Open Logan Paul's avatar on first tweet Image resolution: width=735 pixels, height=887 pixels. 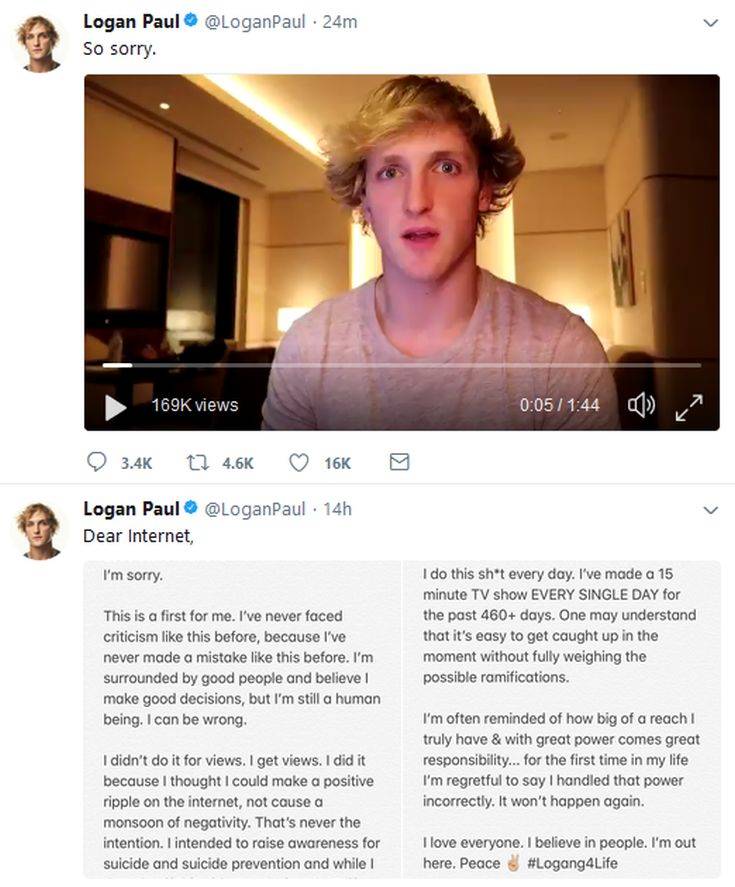[40, 44]
